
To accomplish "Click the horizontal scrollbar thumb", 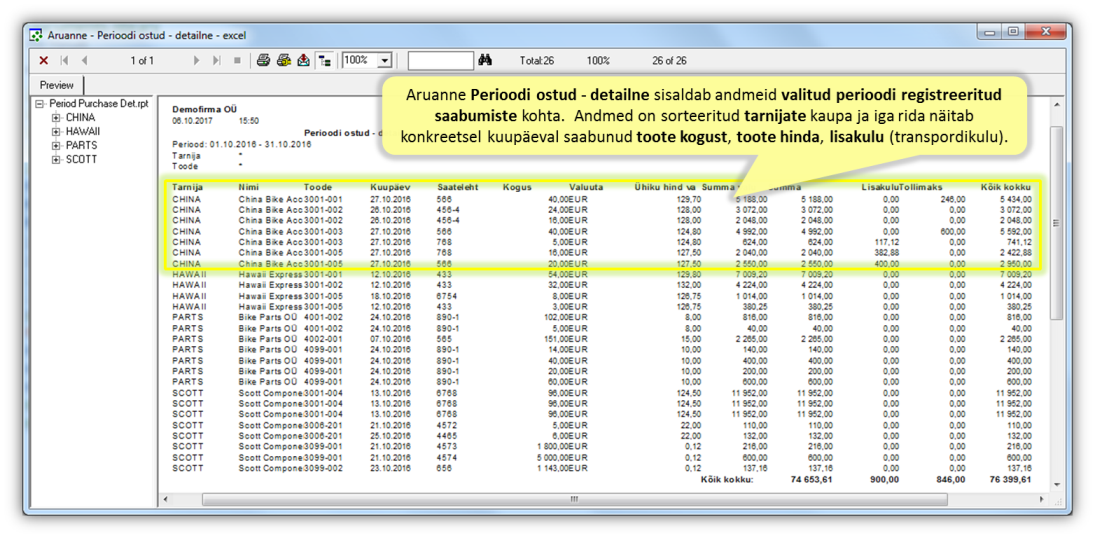I will point(574,500).
